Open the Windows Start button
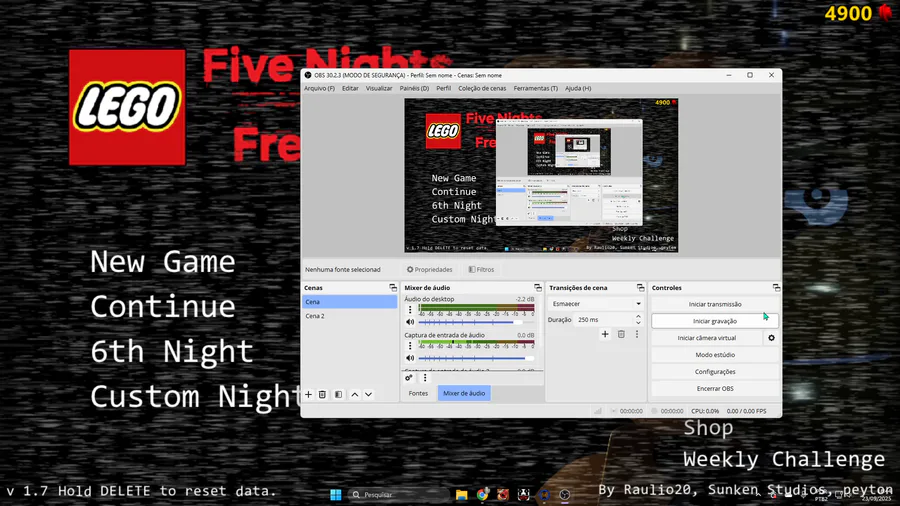The height and width of the screenshot is (506, 900). [x=336, y=495]
